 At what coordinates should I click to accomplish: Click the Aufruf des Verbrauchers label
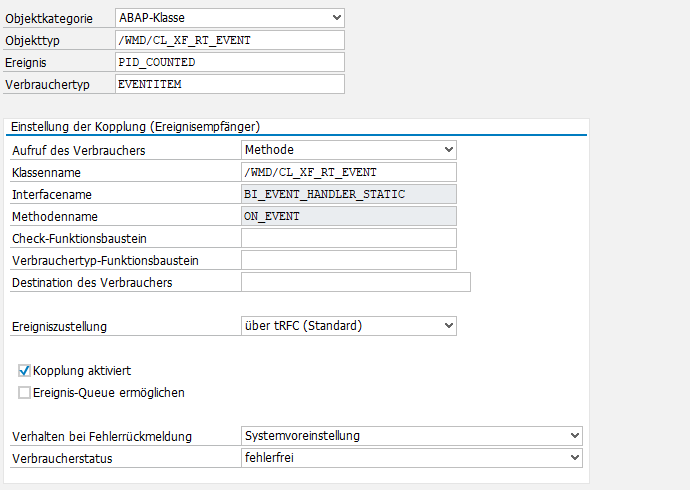click(79, 150)
